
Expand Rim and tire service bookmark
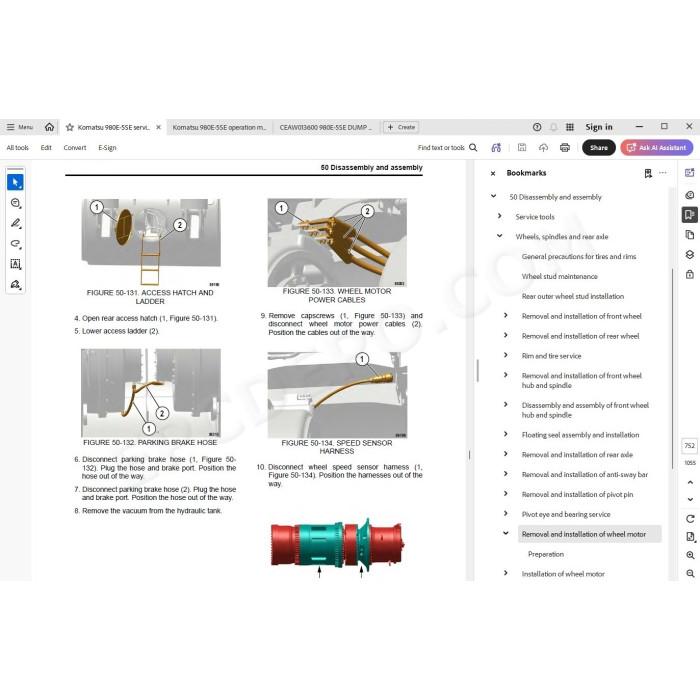[x=506, y=355]
